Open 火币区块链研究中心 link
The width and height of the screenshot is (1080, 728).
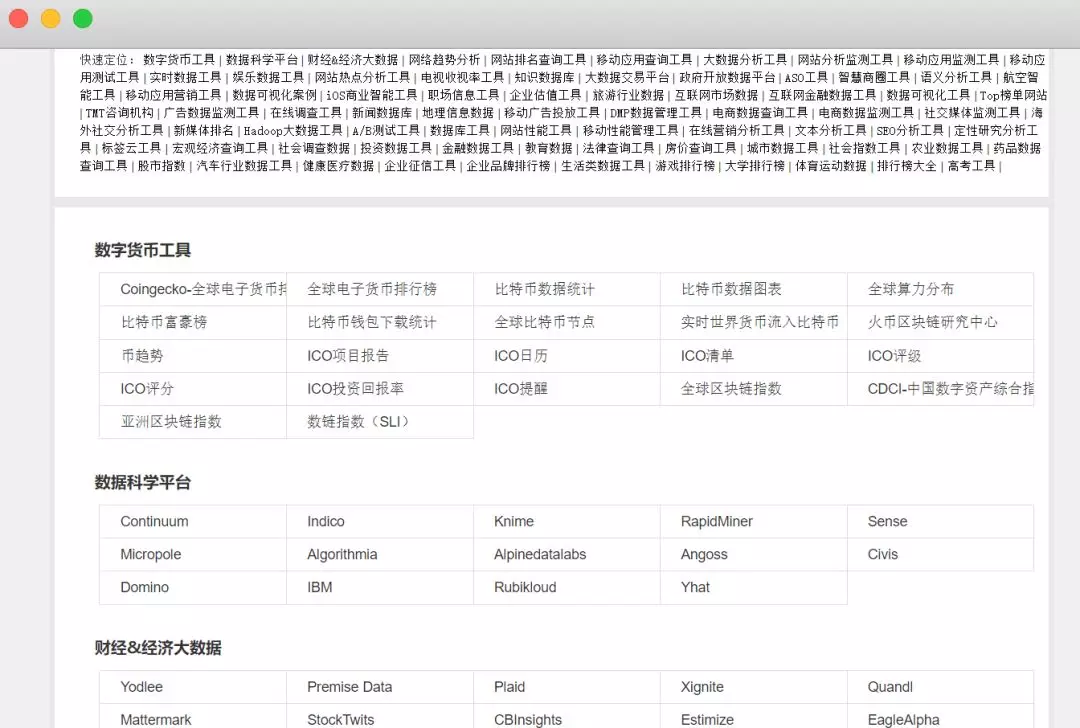tap(933, 322)
